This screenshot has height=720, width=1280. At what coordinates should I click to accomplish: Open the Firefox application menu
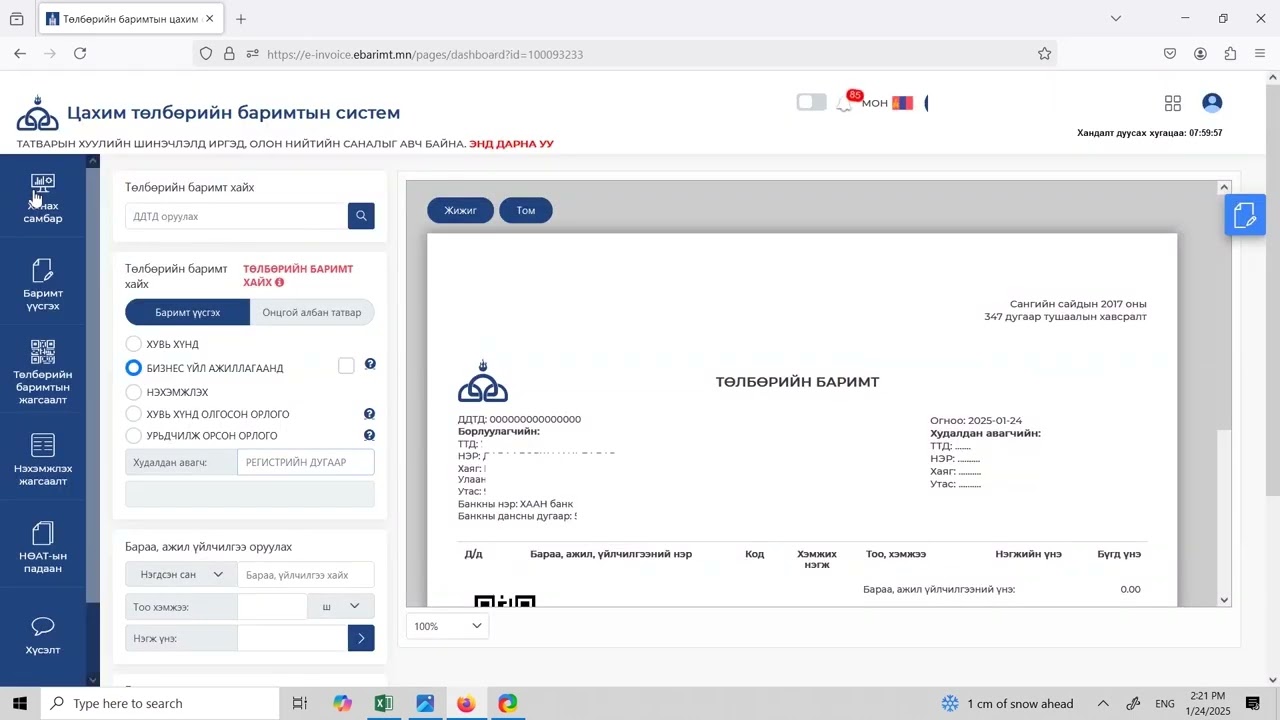(1260, 54)
